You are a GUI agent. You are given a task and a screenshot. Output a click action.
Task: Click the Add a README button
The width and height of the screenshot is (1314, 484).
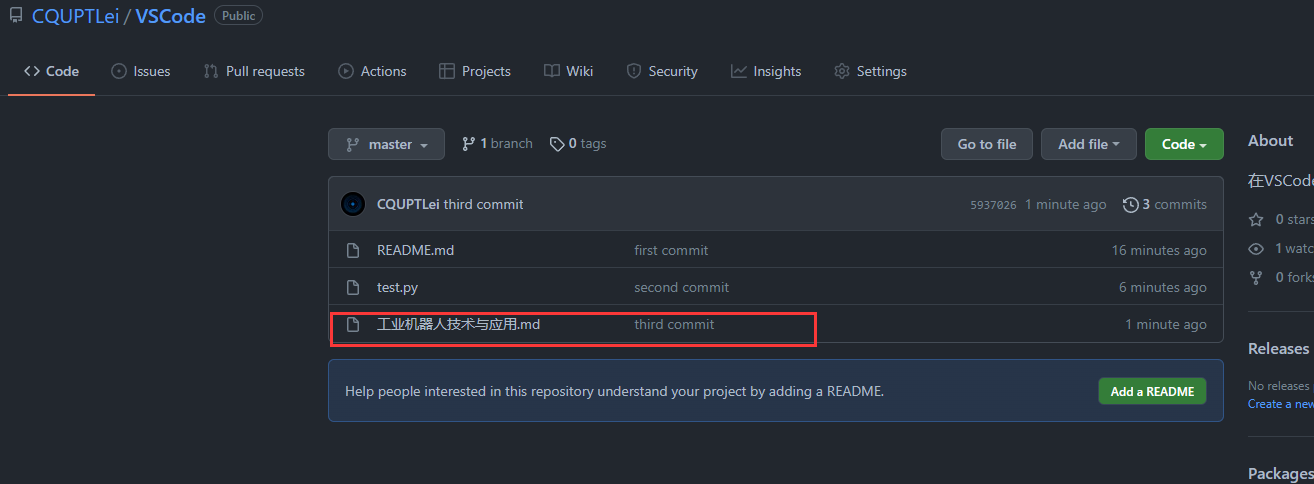click(1152, 391)
